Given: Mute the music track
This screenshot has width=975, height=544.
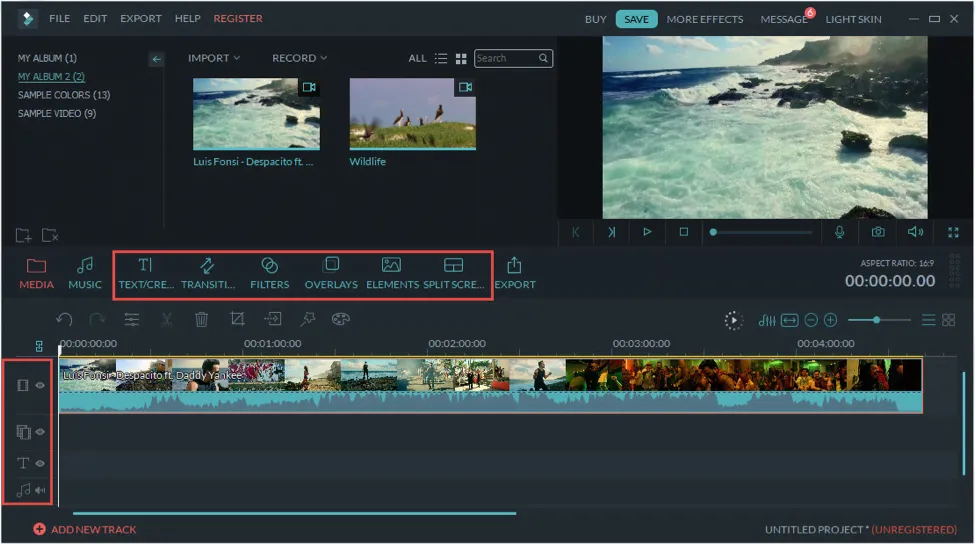Looking at the screenshot, I should (41, 490).
